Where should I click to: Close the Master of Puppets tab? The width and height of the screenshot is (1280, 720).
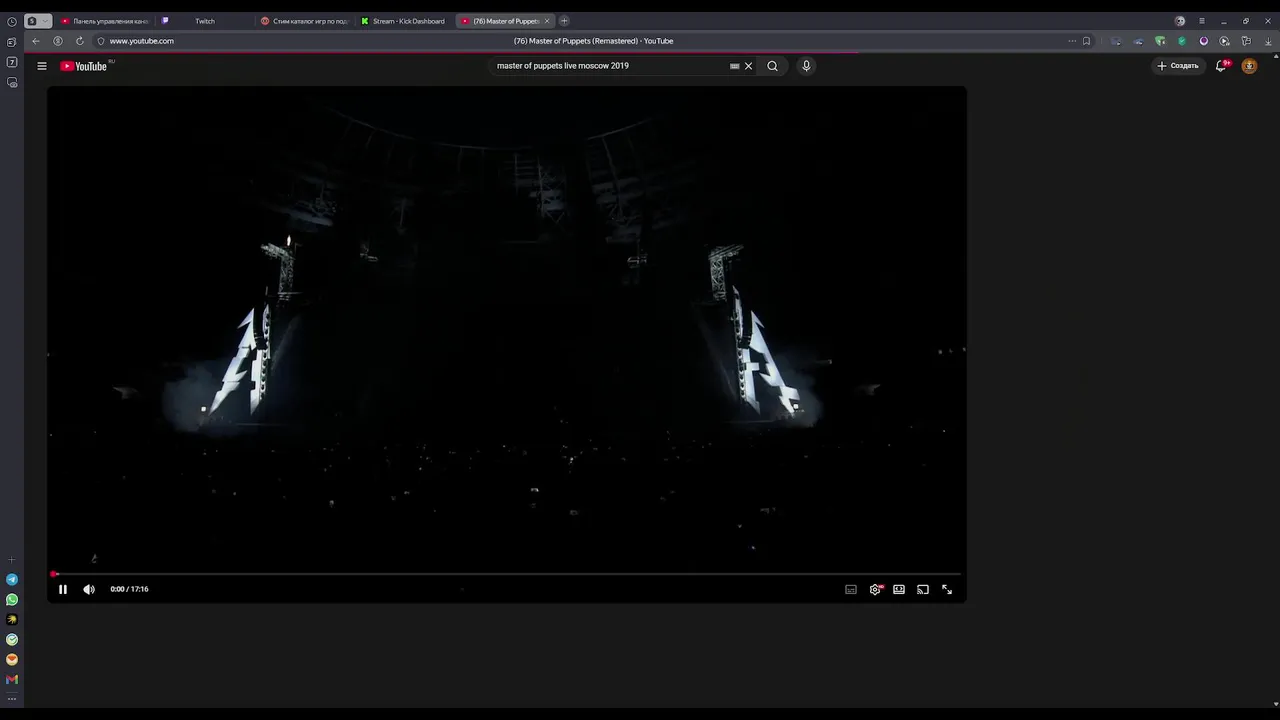tap(547, 21)
